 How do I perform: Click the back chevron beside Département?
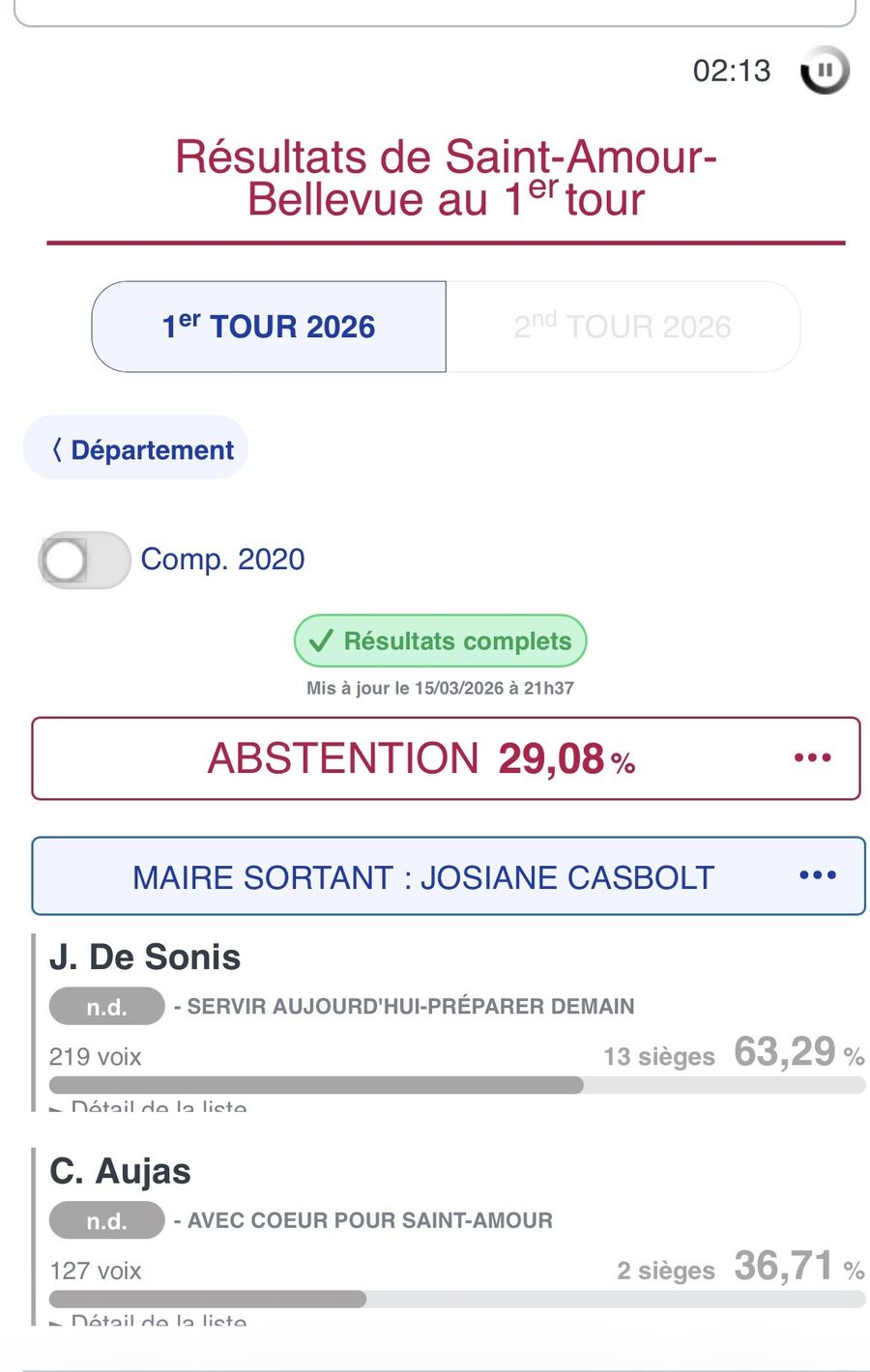pos(57,449)
